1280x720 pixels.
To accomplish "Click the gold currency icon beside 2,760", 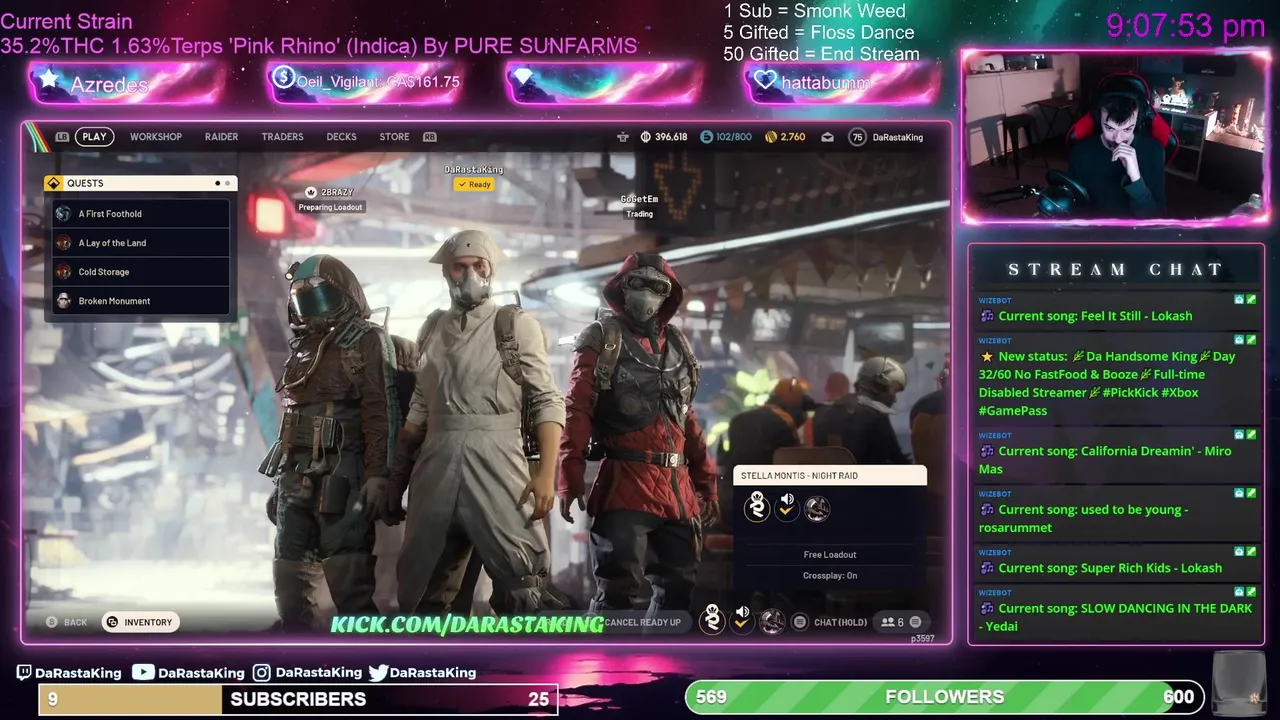I will pos(771,137).
